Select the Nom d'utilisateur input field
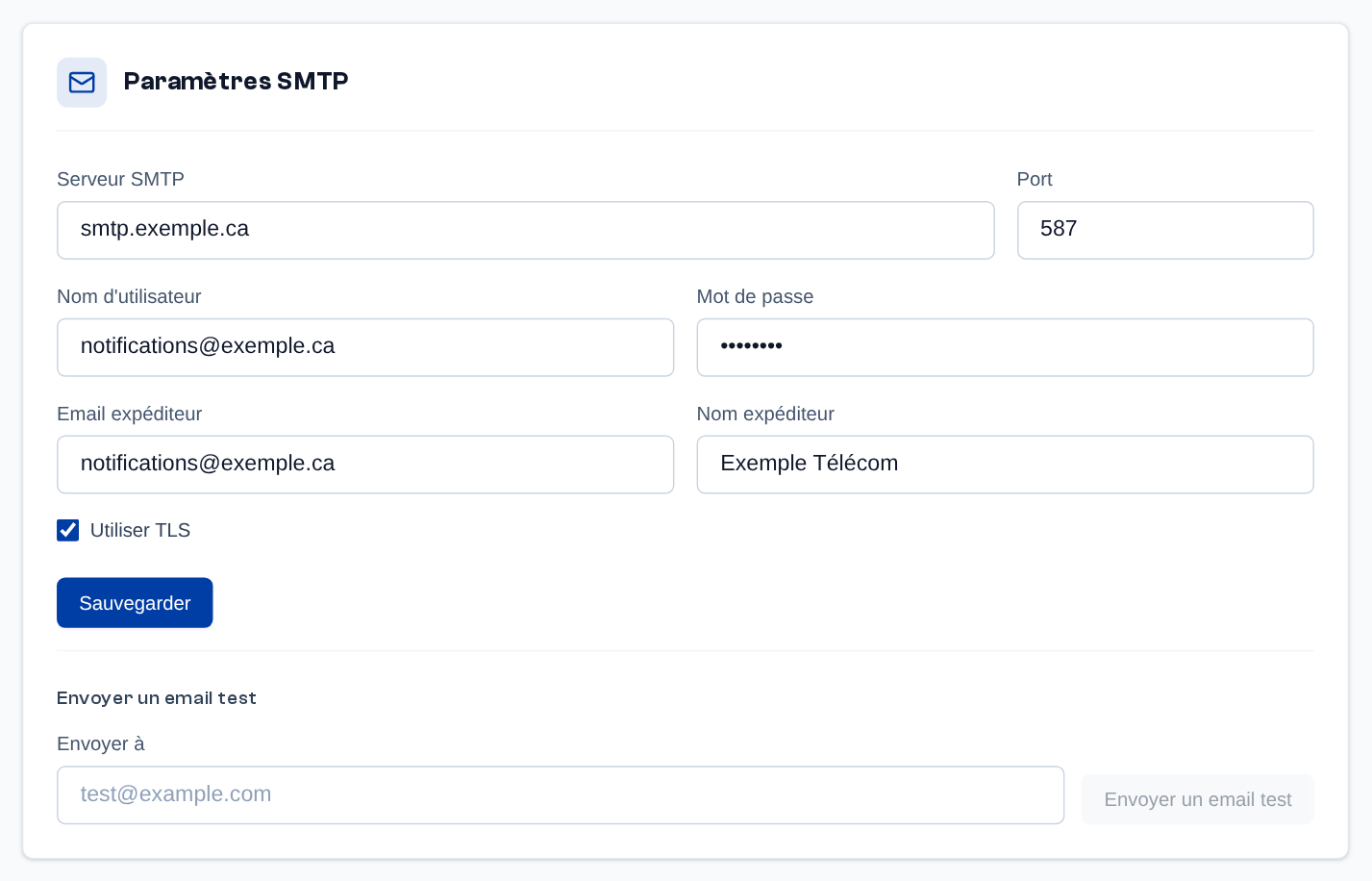Image resolution: width=1372 pixels, height=881 pixels. [365, 347]
